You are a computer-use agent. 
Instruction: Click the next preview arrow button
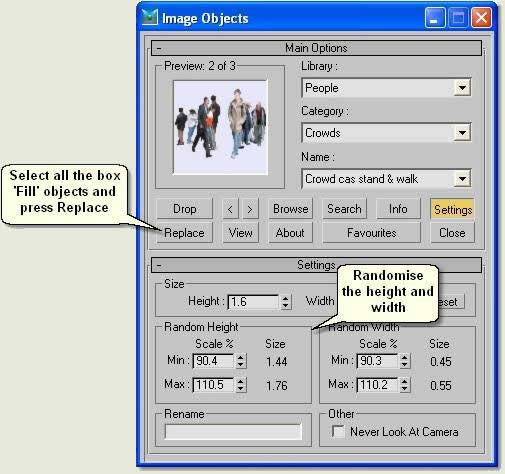(250, 209)
